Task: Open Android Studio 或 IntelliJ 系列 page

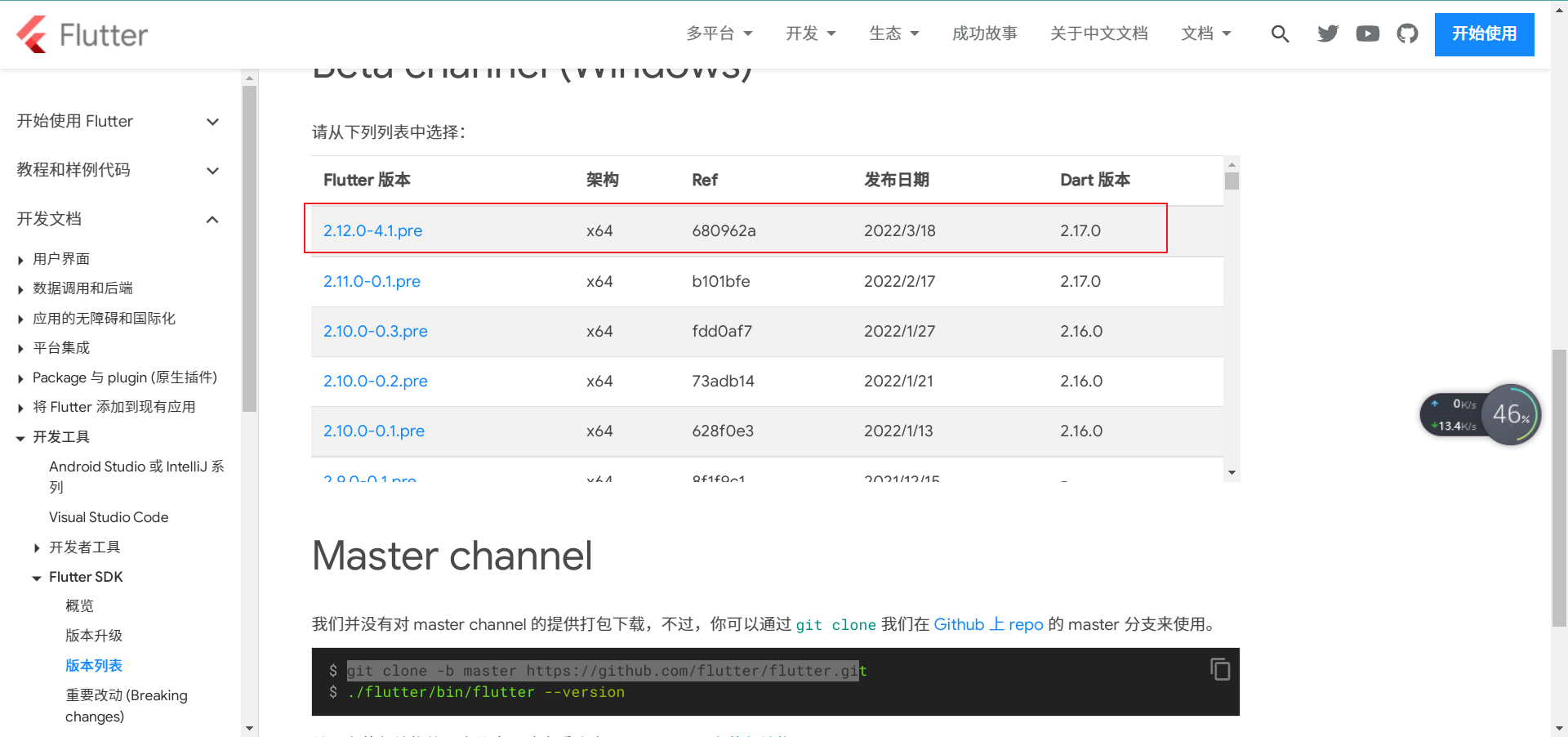Action: 136,476
